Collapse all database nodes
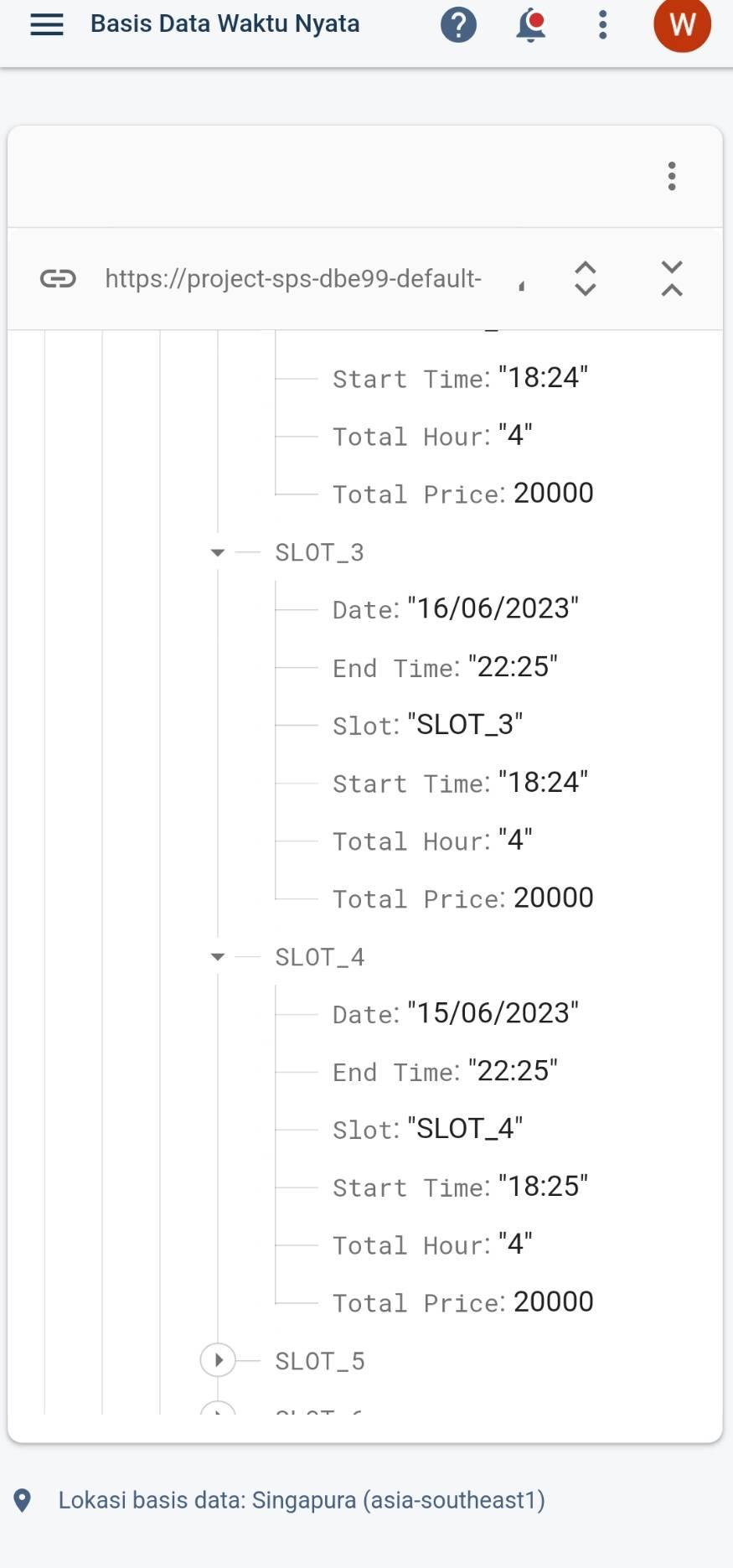The image size is (733, 1568). tap(672, 278)
